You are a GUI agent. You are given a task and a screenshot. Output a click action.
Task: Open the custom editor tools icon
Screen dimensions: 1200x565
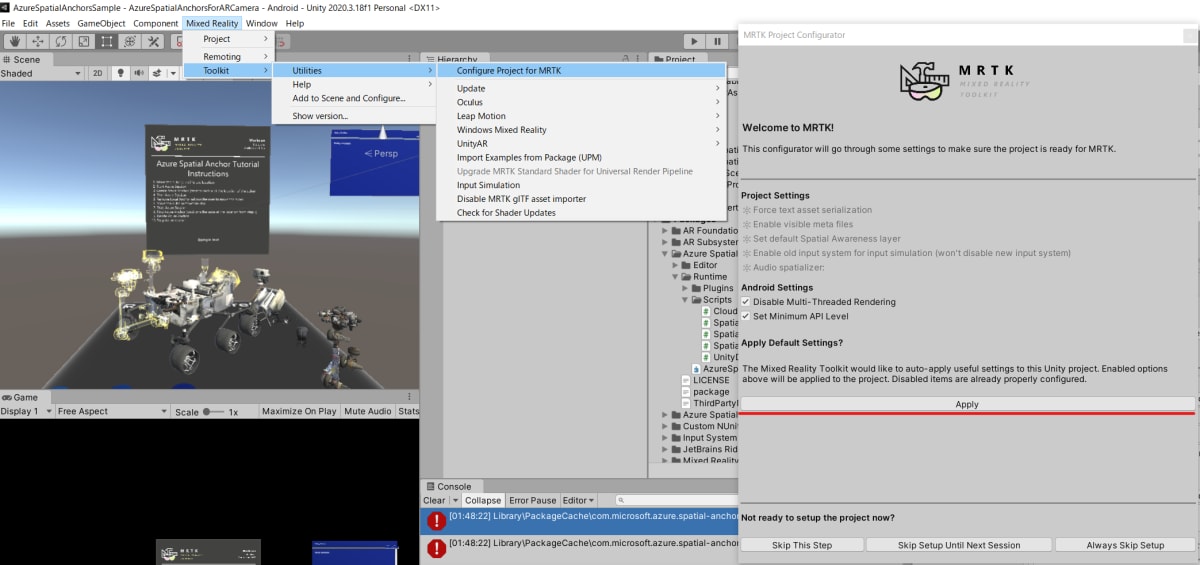(x=153, y=41)
